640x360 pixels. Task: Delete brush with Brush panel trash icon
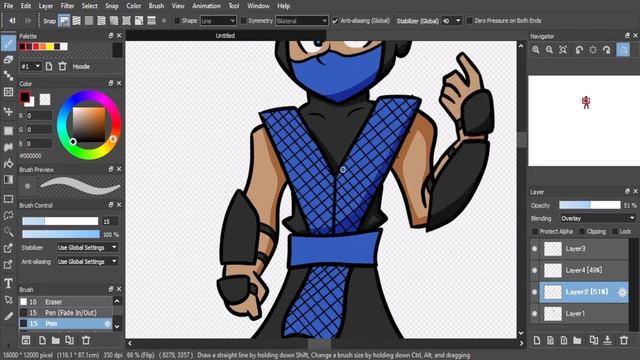pyautogui.click(x=86, y=340)
